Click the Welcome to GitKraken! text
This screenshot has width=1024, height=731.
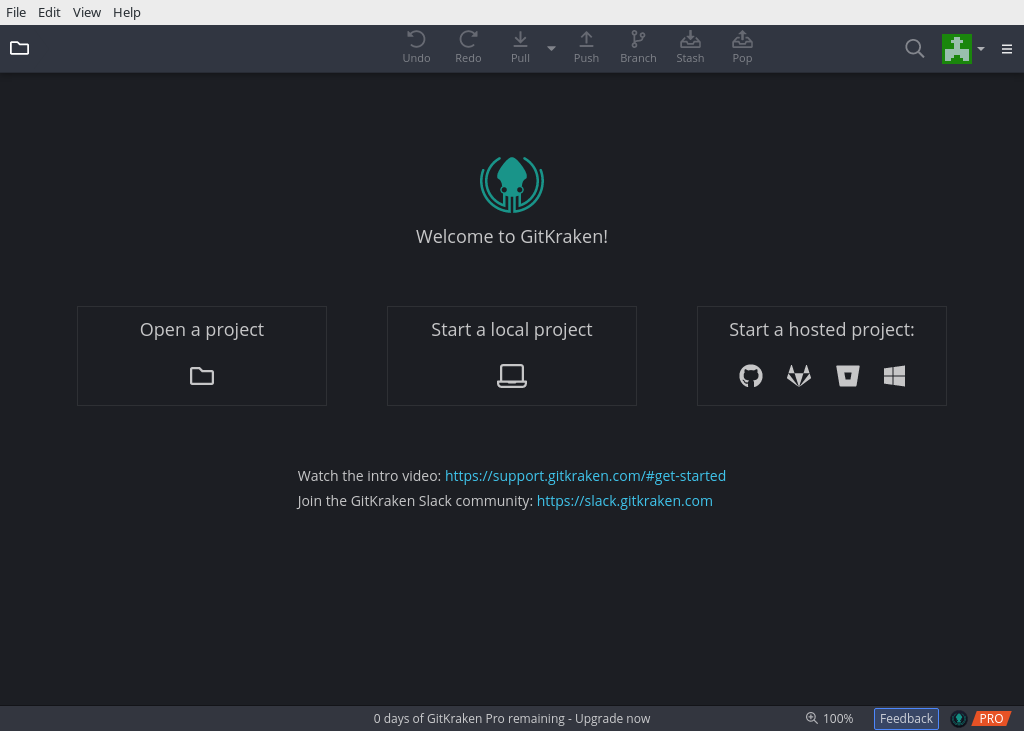pyautogui.click(x=512, y=236)
